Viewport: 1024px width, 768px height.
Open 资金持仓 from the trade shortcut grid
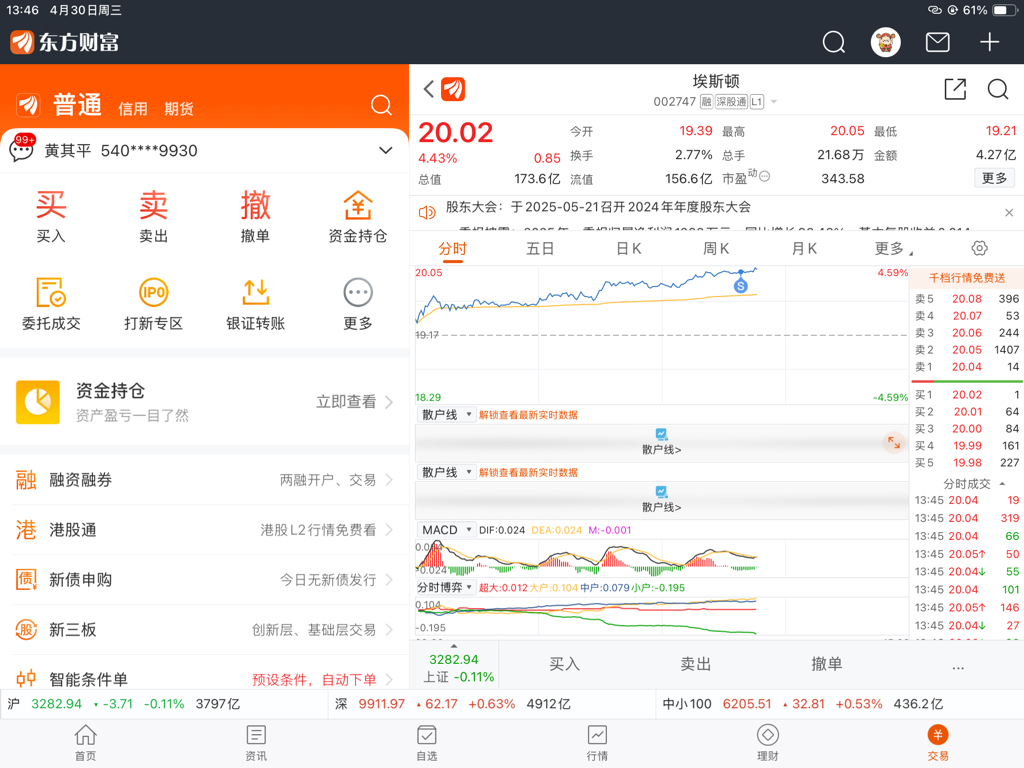tap(358, 216)
